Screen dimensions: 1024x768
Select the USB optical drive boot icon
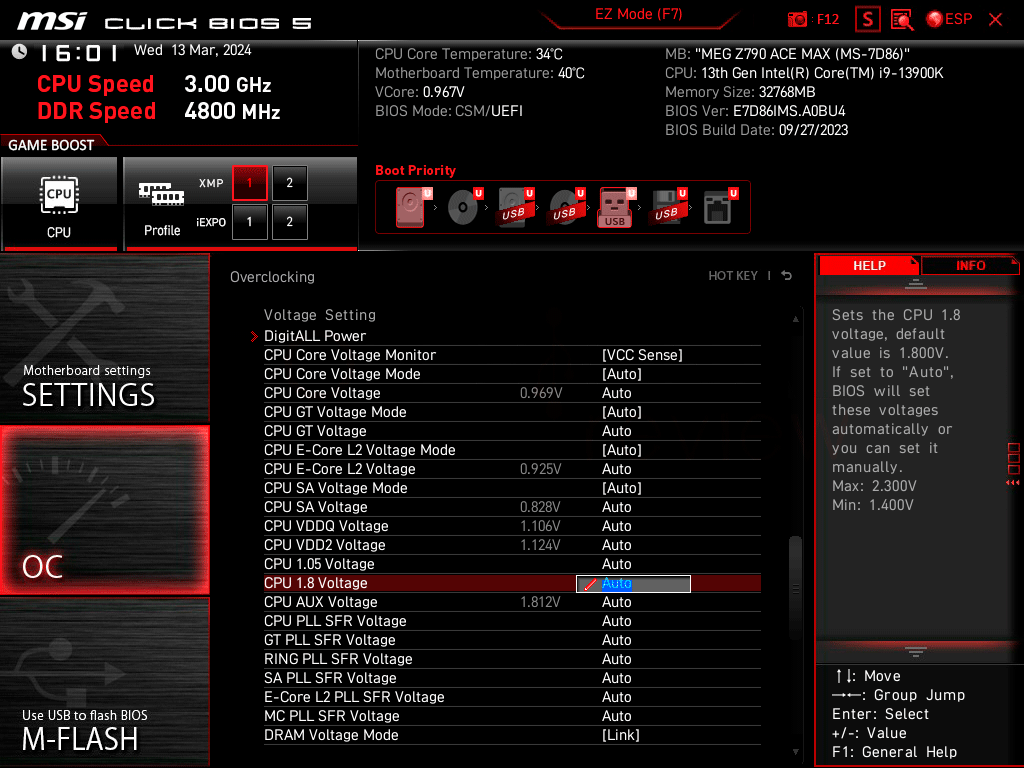coord(566,207)
